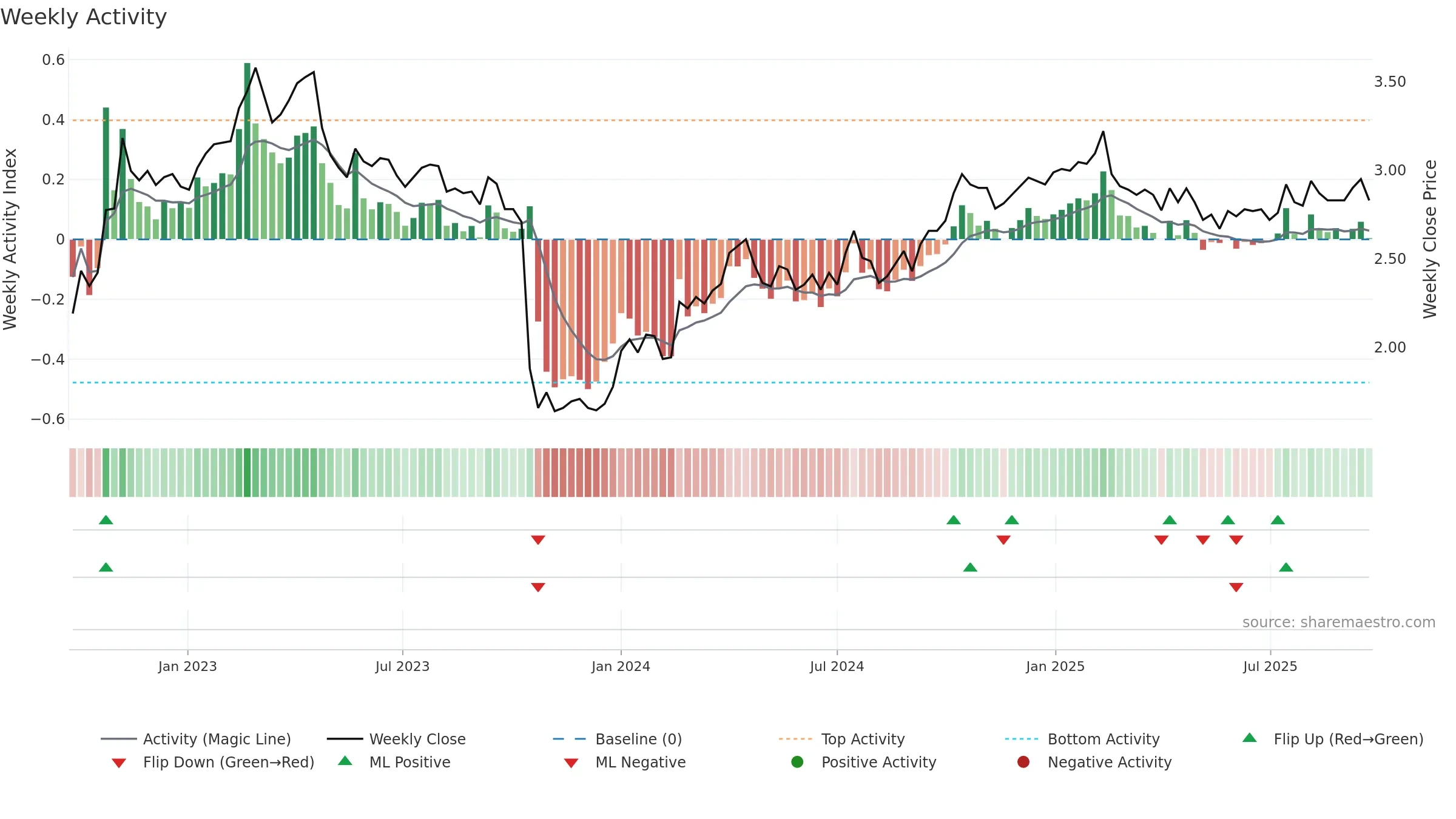
Task: Toggle the Activity (Magic Line) legend entry
Action: (196, 739)
